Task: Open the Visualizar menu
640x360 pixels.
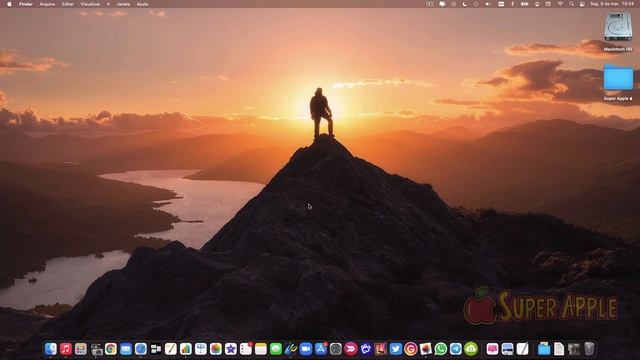Action: coord(90,4)
